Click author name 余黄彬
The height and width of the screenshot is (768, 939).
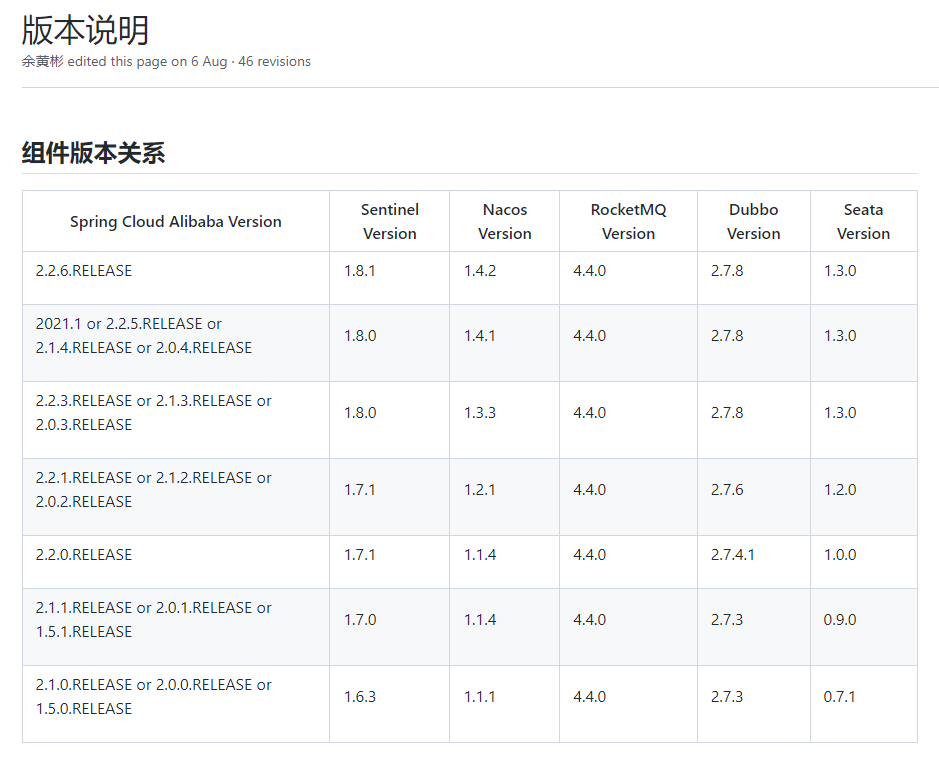43,62
